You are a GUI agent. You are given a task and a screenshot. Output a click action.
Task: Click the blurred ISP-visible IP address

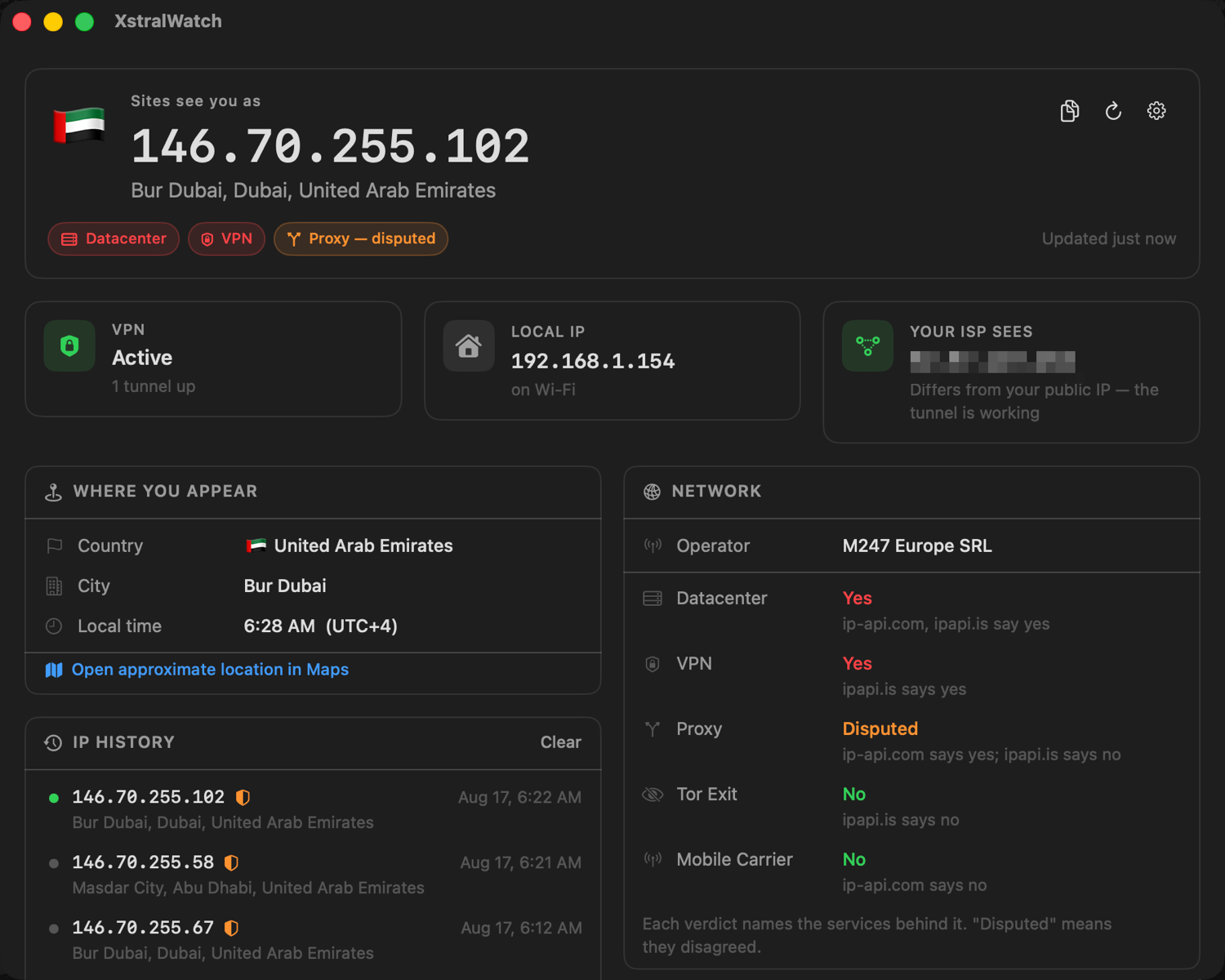992,362
